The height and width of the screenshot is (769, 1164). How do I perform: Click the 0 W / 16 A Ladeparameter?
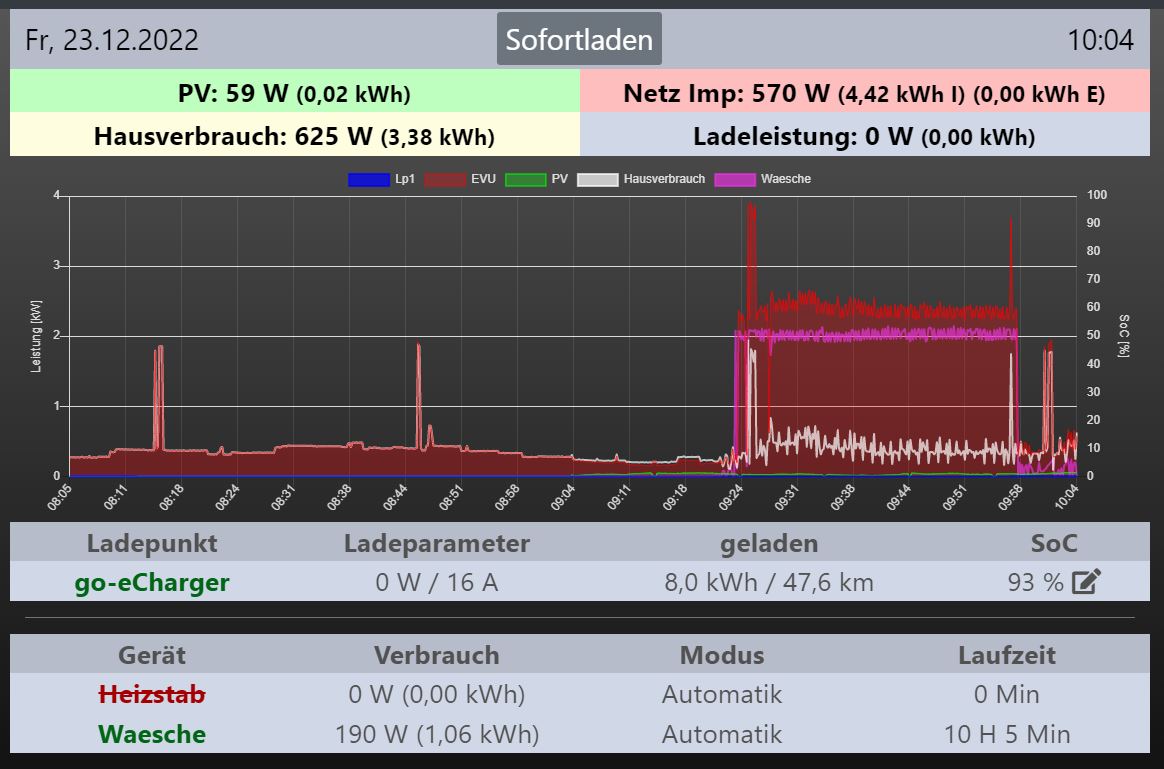click(x=436, y=582)
